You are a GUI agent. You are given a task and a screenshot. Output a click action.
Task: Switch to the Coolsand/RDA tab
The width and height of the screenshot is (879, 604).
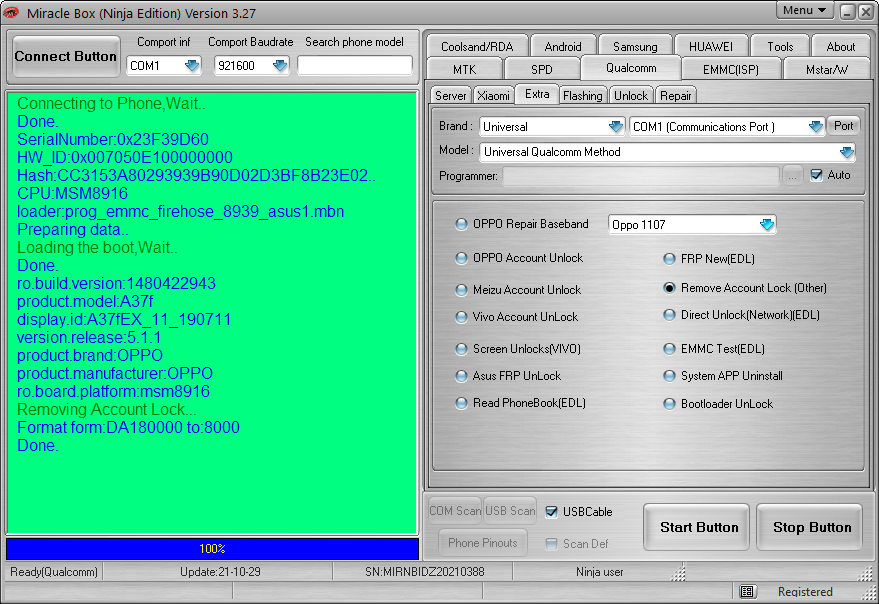477,47
